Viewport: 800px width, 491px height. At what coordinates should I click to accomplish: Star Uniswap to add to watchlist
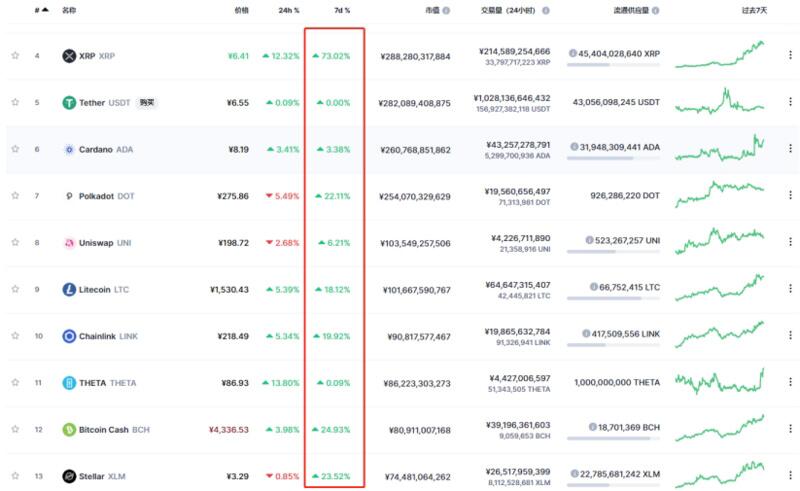pyautogui.click(x=15, y=242)
